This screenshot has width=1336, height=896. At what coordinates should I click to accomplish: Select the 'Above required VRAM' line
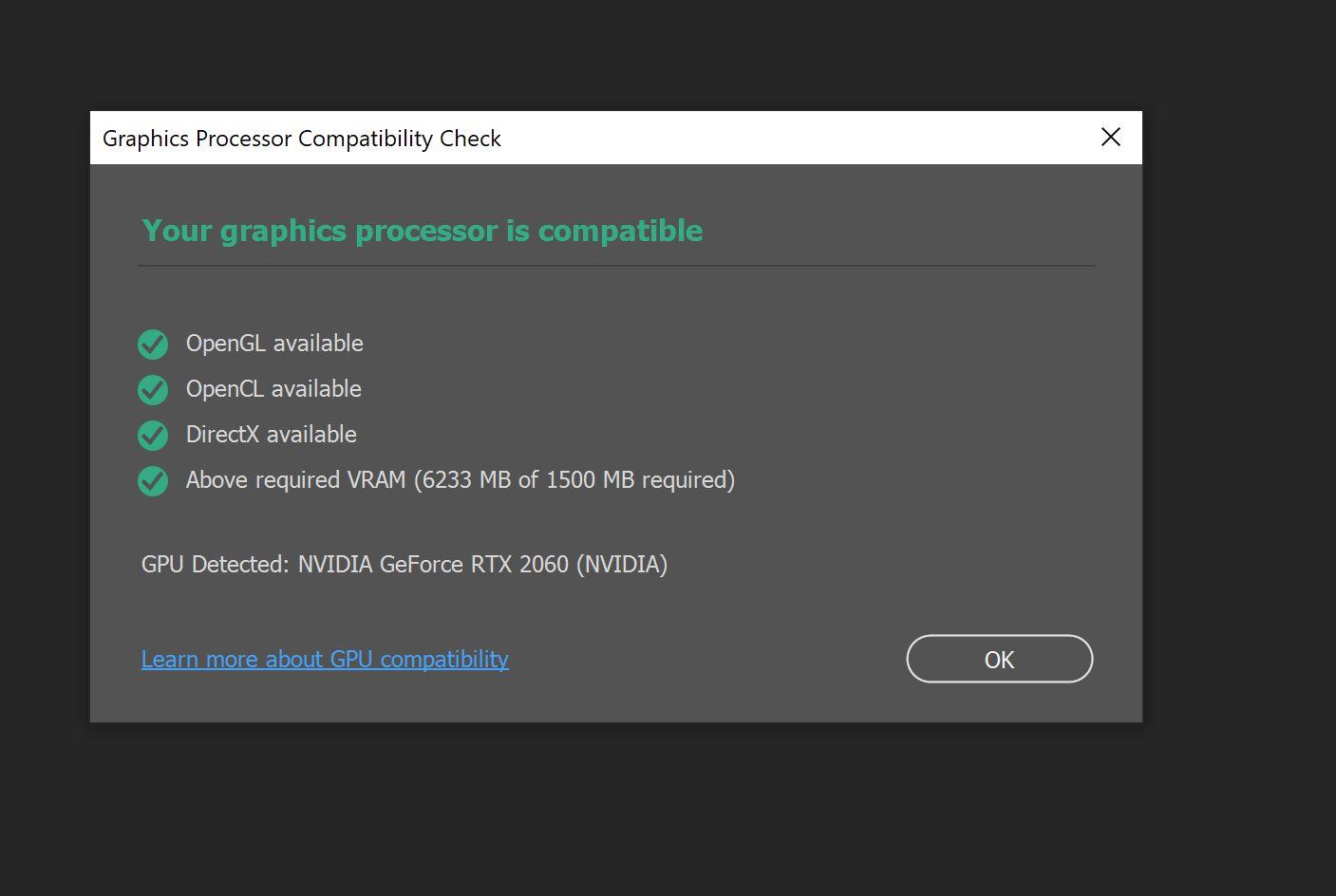point(461,480)
